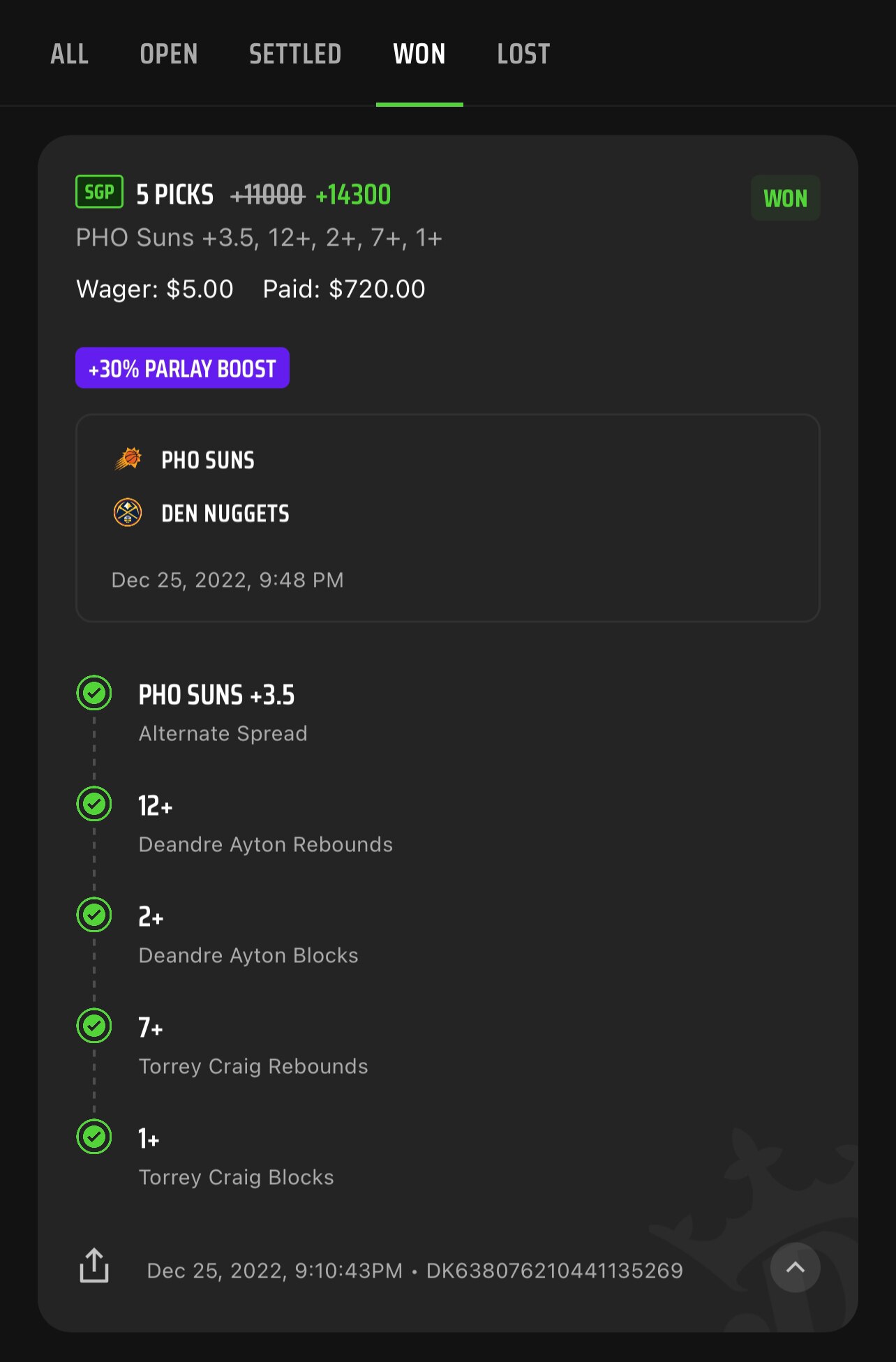Screen dimensions: 896x1362
Task: Click the Phoenix Suns team logo
Action: pos(128,460)
